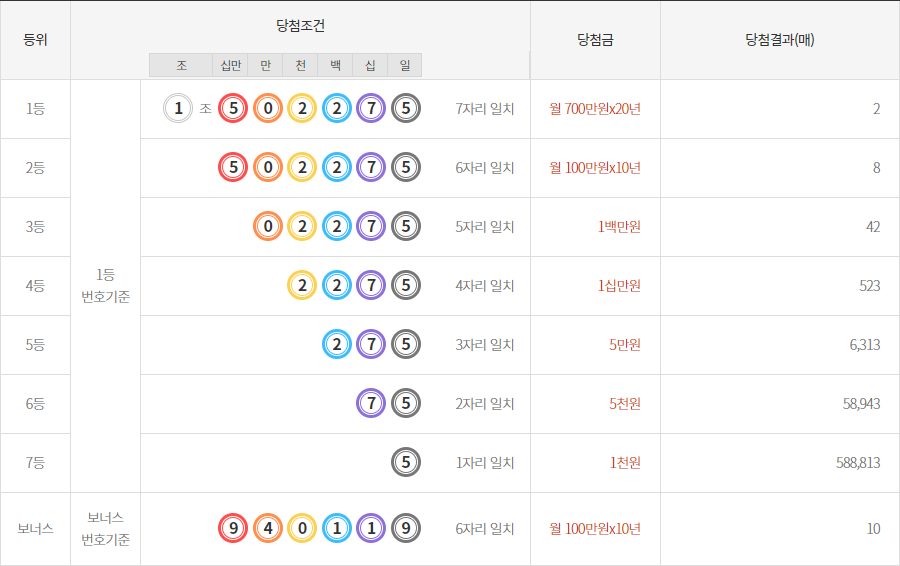
Task: Click the orange ball 0 in 1등 row
Action: (x=267, y=108)
